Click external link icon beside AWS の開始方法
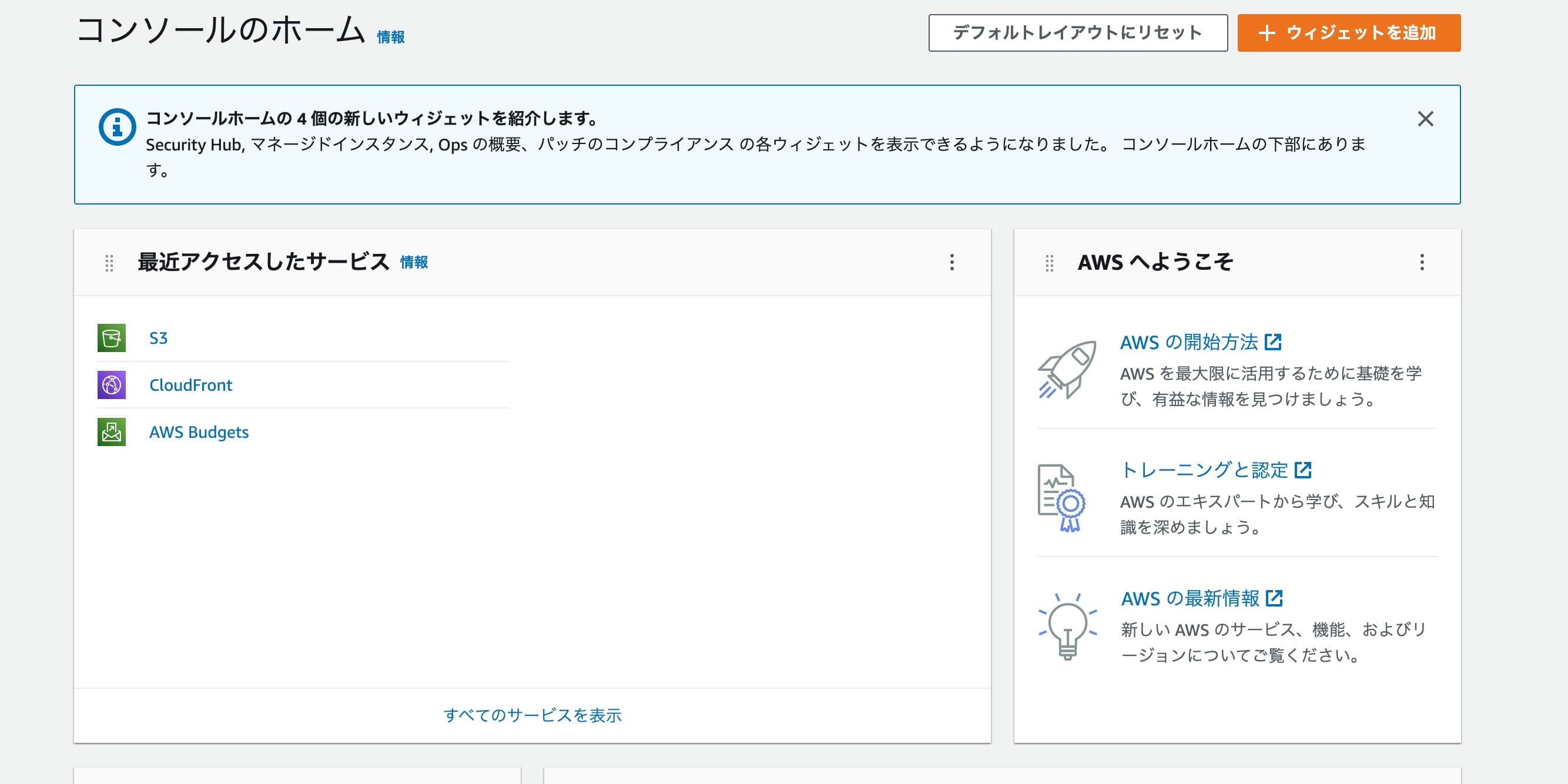 pyautogui.click(x=1273, y=342)
